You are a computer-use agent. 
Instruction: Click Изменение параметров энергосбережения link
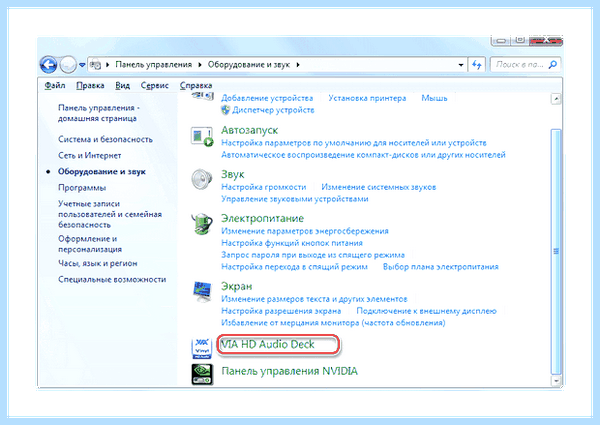point(305,231)
